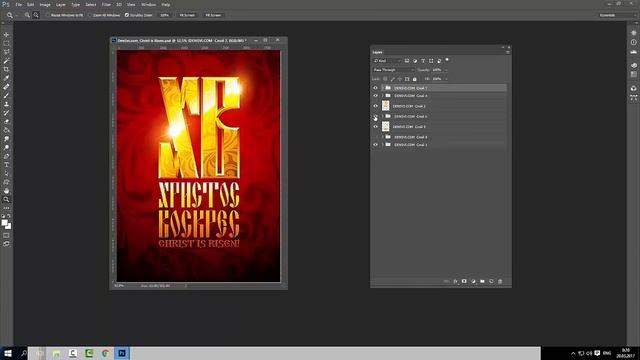Click the swap foreground/background colors arrow

click(x=9, y=216)
